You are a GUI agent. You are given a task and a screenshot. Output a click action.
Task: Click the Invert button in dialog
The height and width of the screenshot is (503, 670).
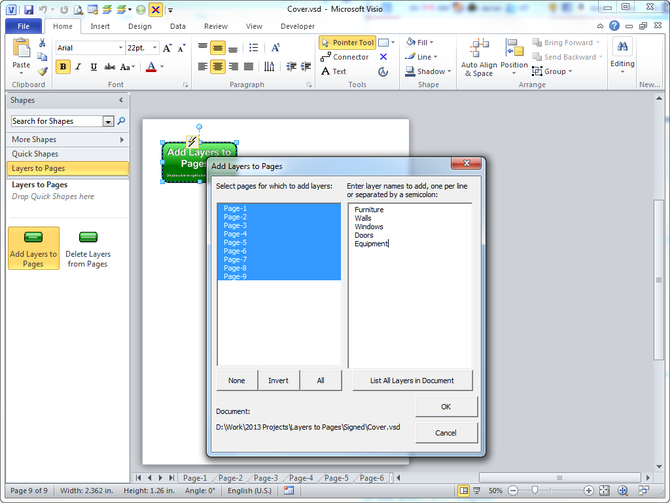point(279,380)
